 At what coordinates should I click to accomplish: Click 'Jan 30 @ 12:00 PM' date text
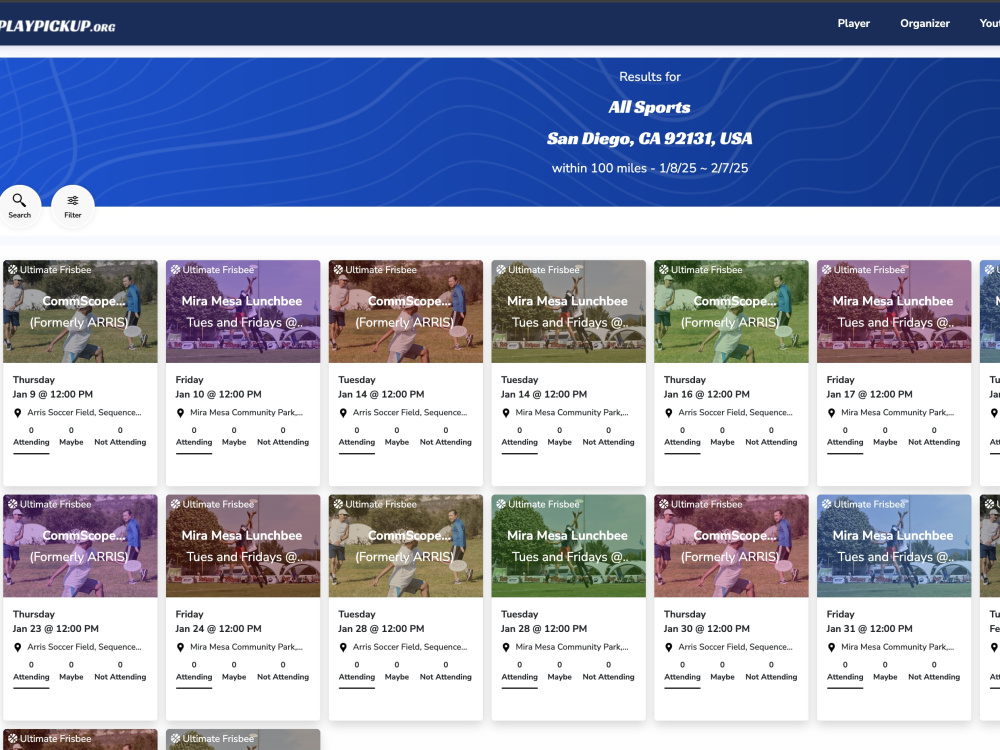point(707,629)
